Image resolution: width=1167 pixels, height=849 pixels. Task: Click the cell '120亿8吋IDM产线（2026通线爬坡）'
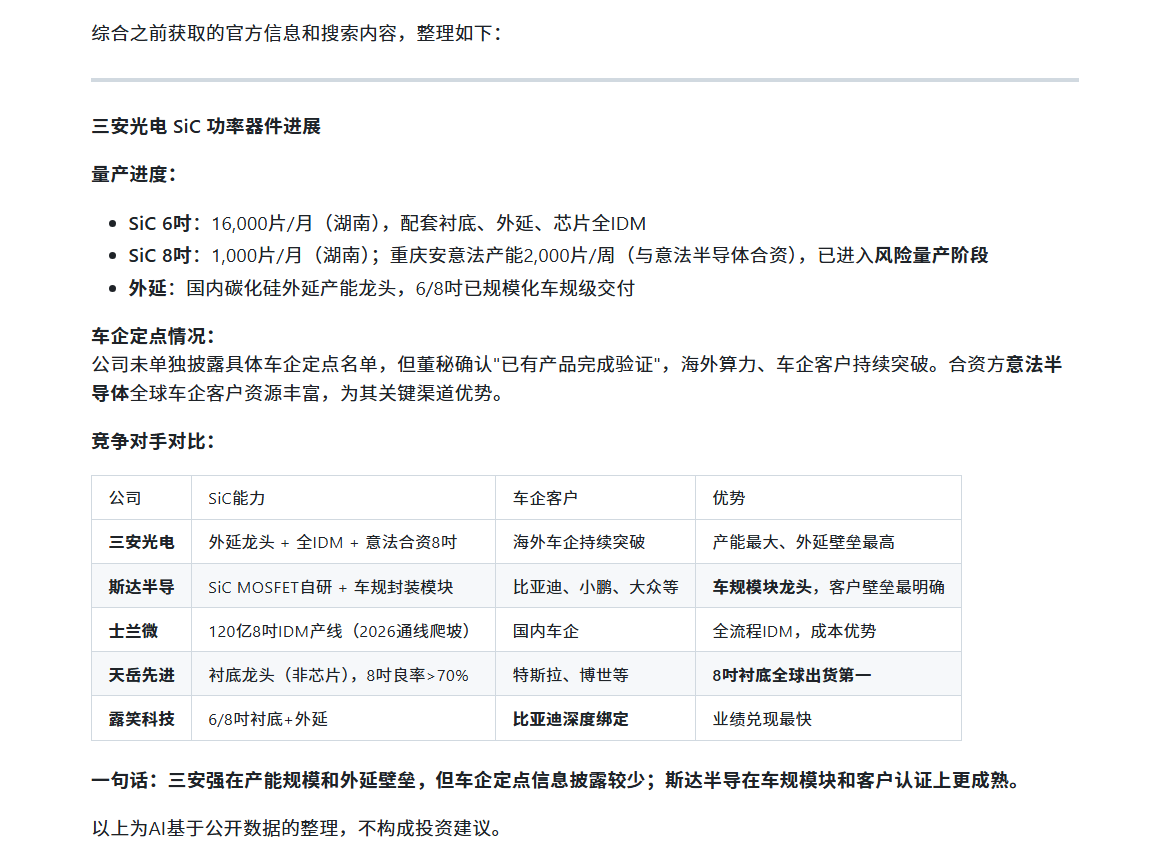pyautogui.click(x=343, y=631)
